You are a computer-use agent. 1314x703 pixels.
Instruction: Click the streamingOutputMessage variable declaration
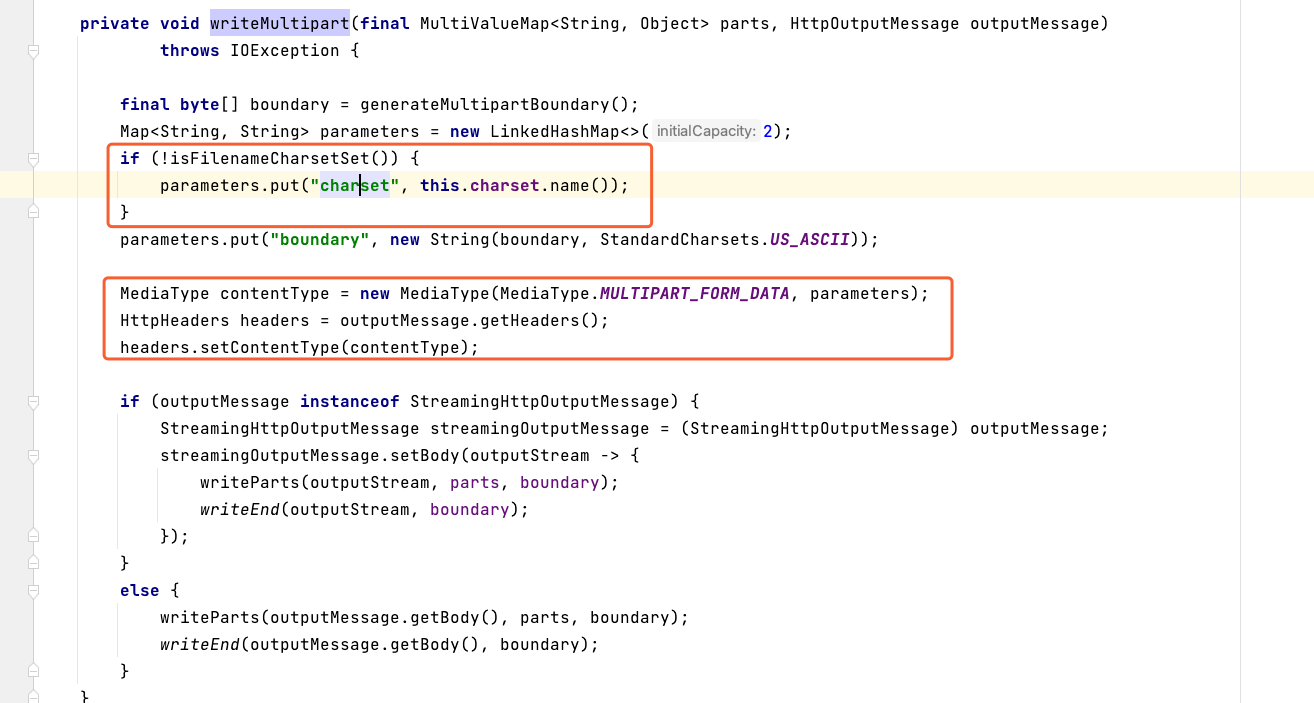(x=540, y=428)
